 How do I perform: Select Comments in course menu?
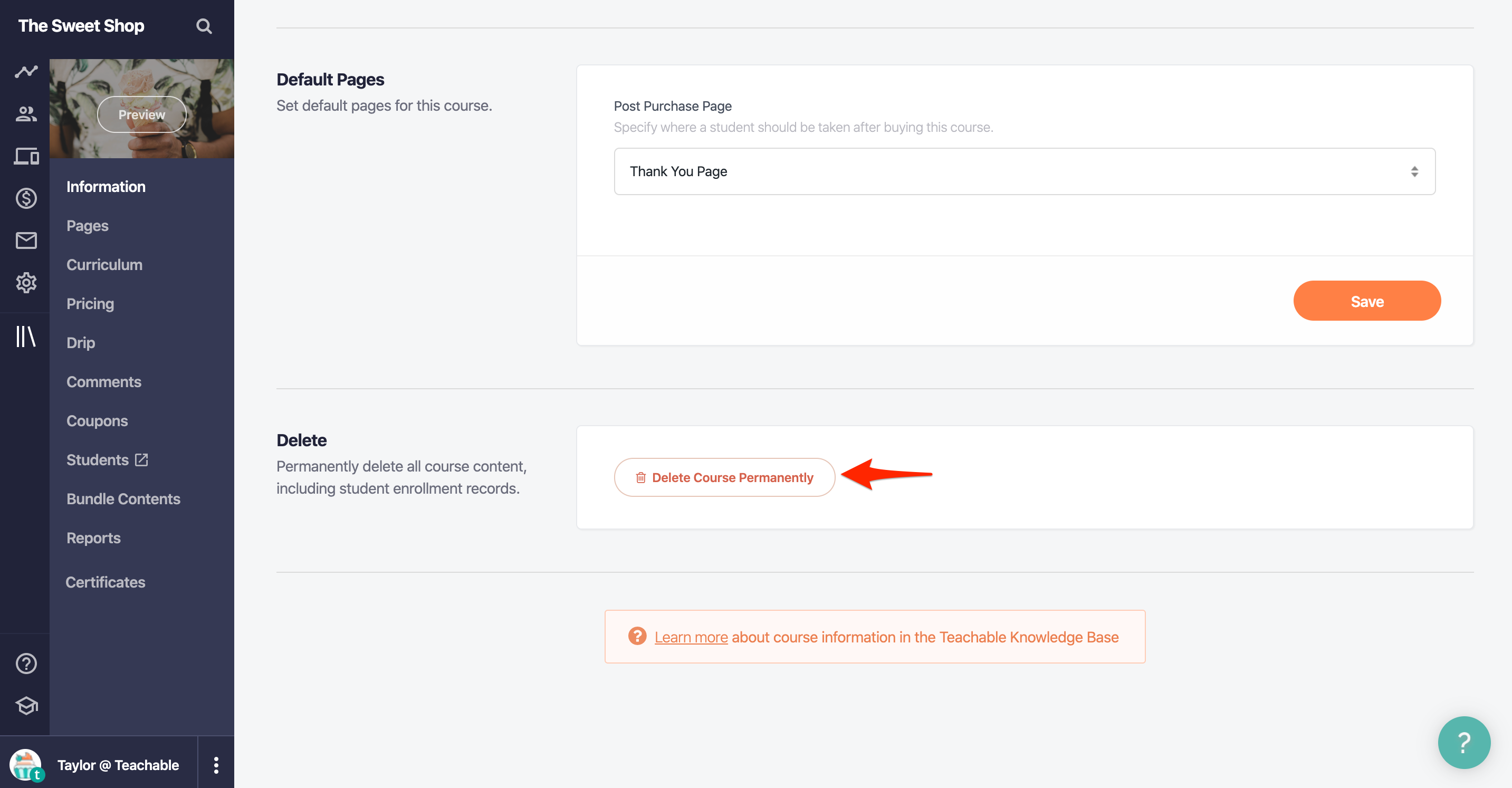[x=104, y=382]
